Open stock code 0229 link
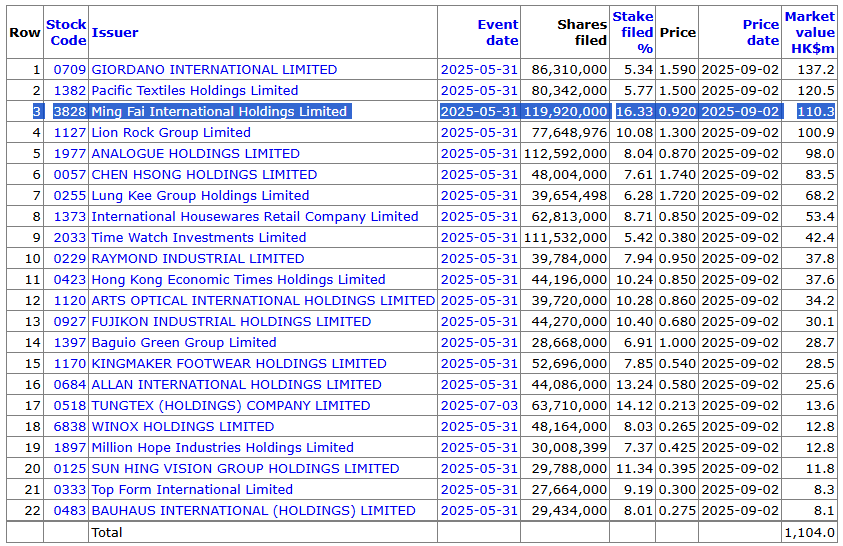The width and height of the screenshot is (843, 546). 70,258
